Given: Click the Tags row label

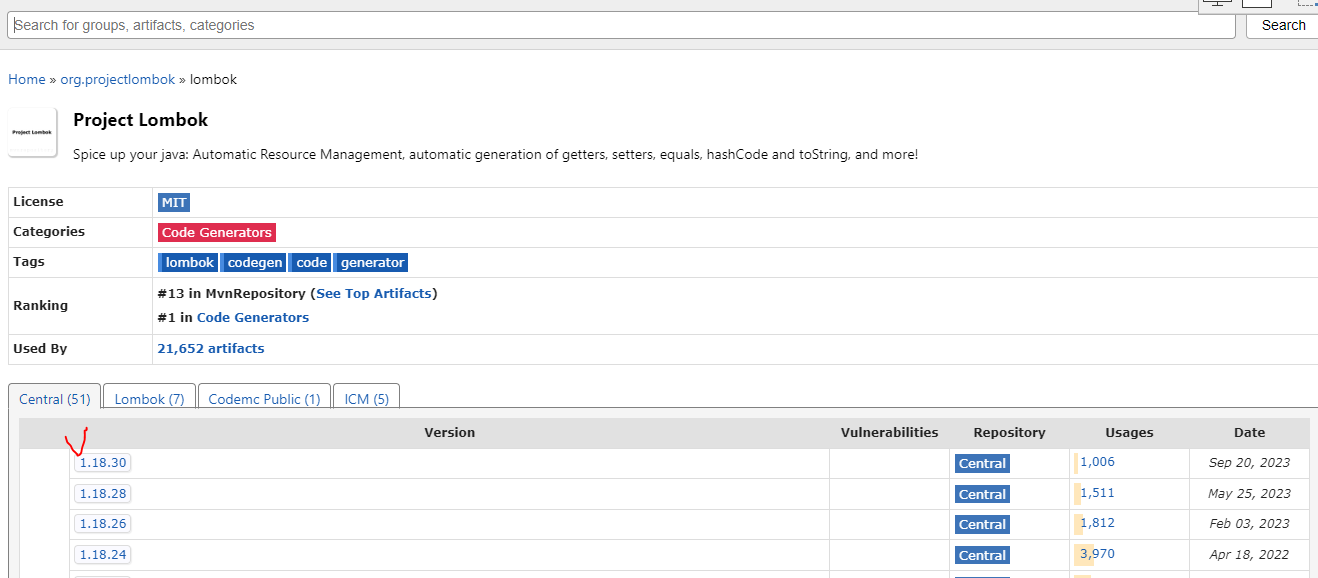Looking at the screenshot, I should point(29,262).
